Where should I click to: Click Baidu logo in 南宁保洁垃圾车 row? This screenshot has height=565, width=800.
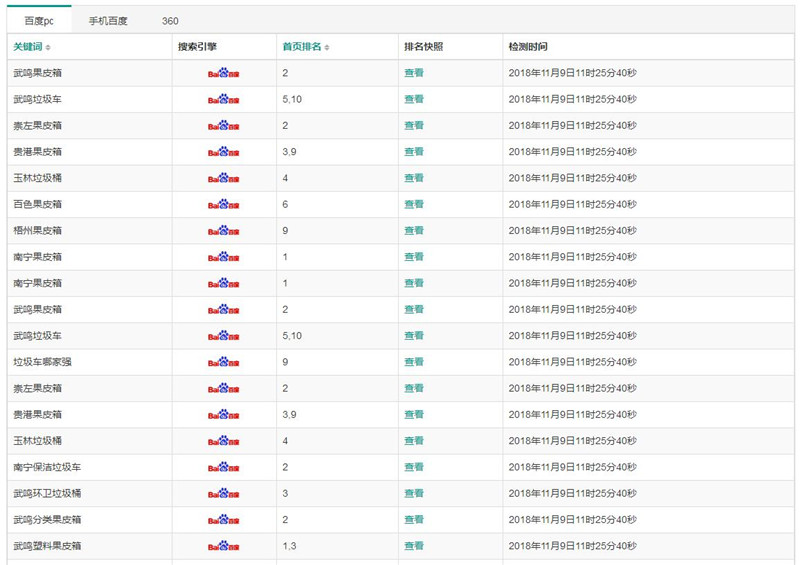click(223, 466)
